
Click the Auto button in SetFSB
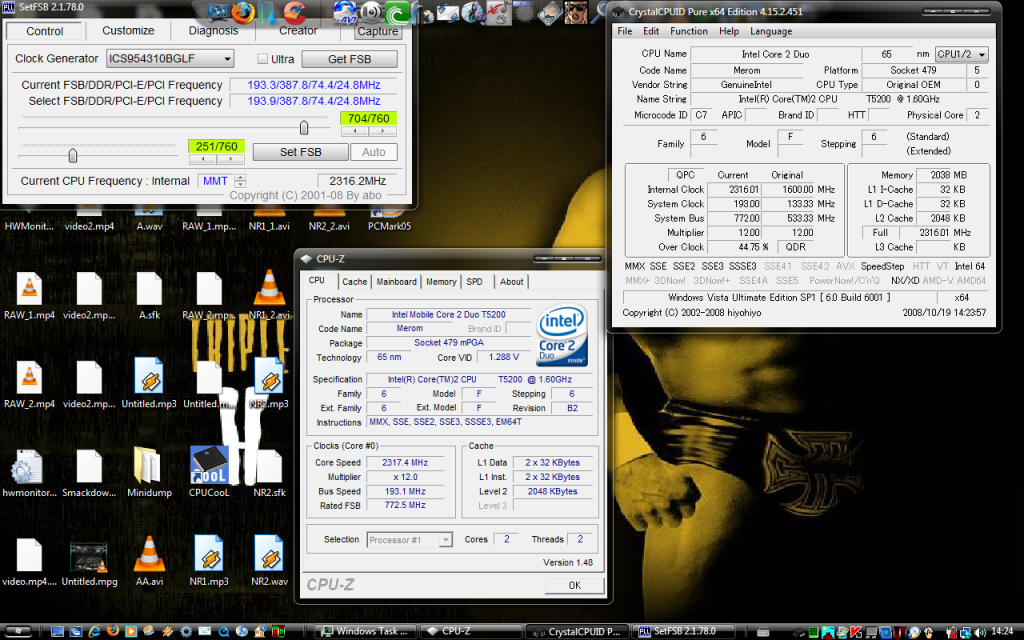click(x=374, y=152)
